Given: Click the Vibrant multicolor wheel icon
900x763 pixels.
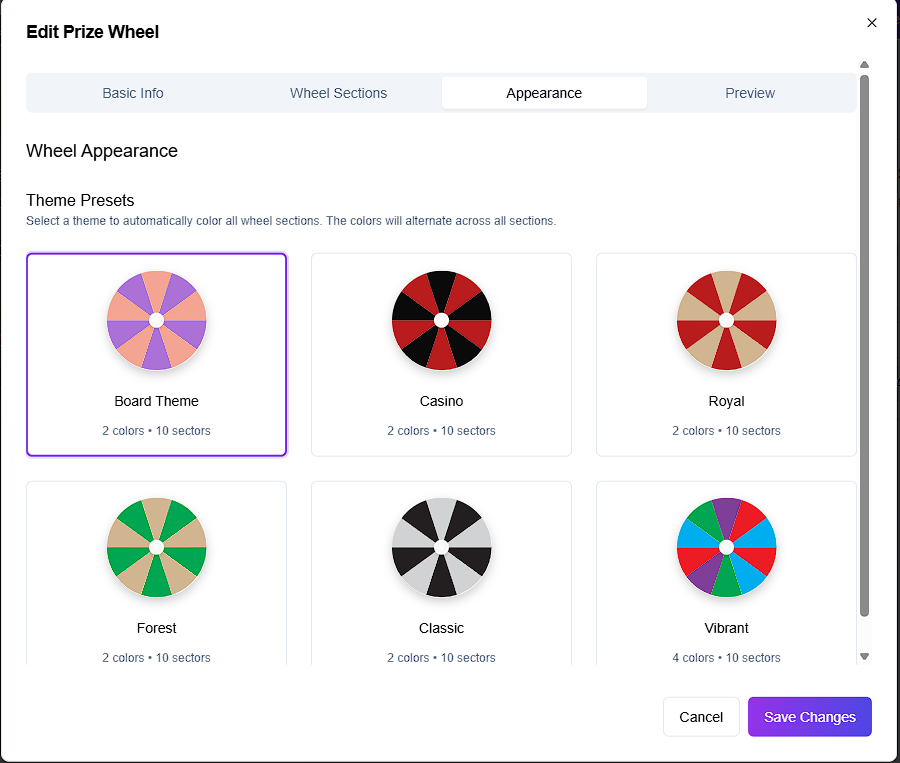Looking at the screenshot, I should tap(726, 547).
